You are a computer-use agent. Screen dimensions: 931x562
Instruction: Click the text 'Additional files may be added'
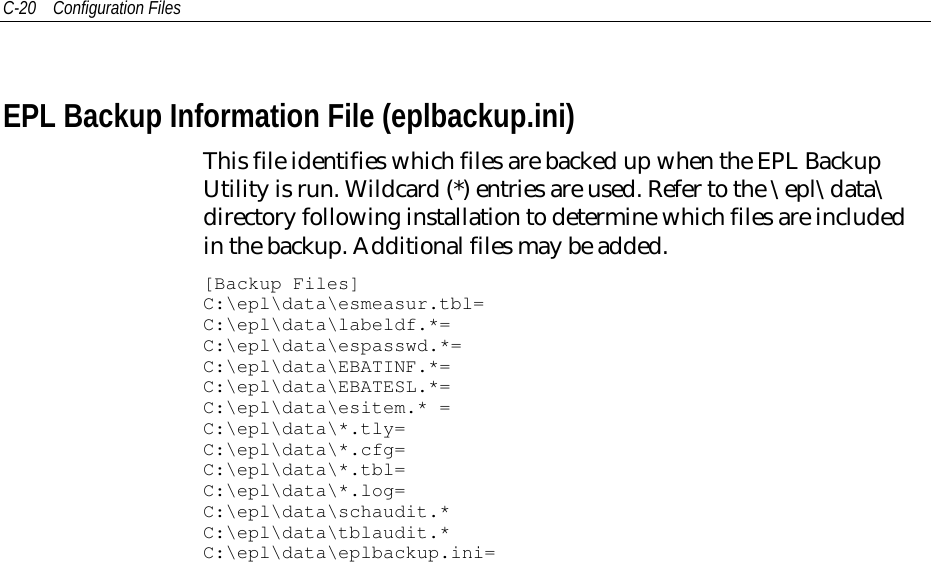click(511, 246)
